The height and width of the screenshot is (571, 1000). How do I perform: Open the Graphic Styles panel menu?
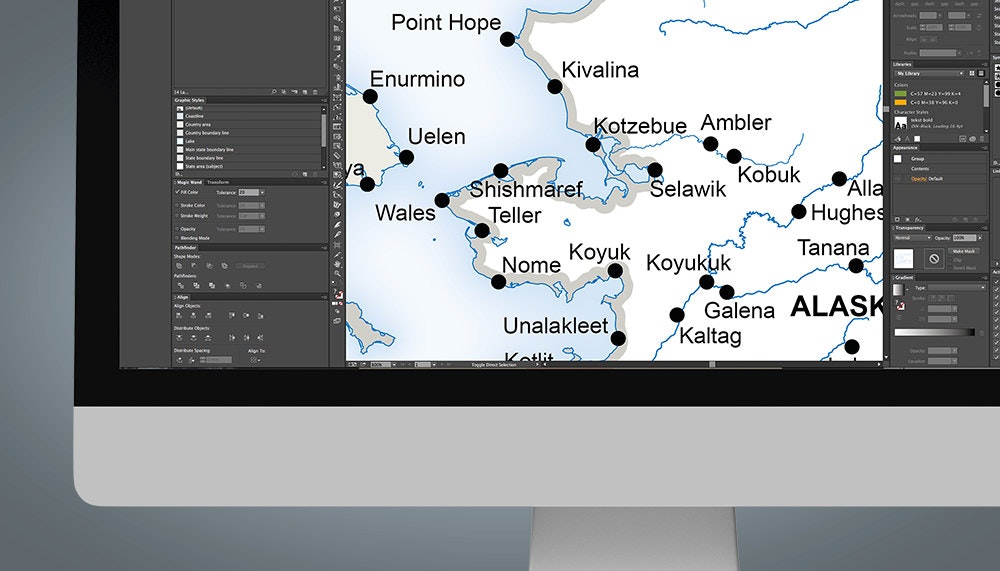pos(325,100)
